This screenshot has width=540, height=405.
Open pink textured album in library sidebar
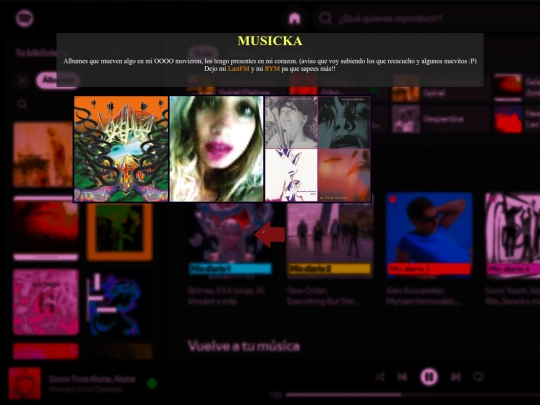pos(46,302)
